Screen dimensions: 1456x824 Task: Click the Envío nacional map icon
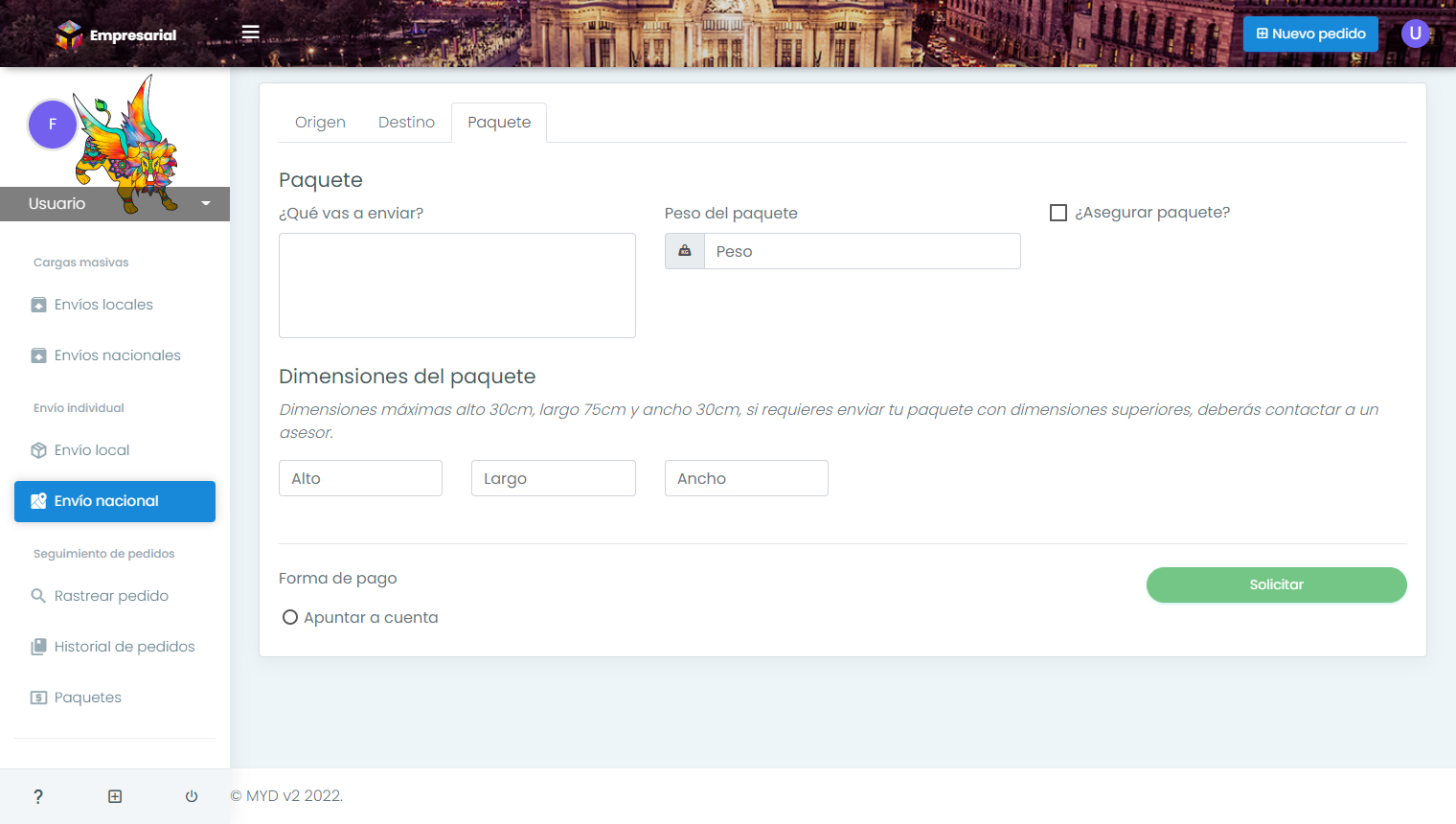pyautogui.click(x=38, y=501)
